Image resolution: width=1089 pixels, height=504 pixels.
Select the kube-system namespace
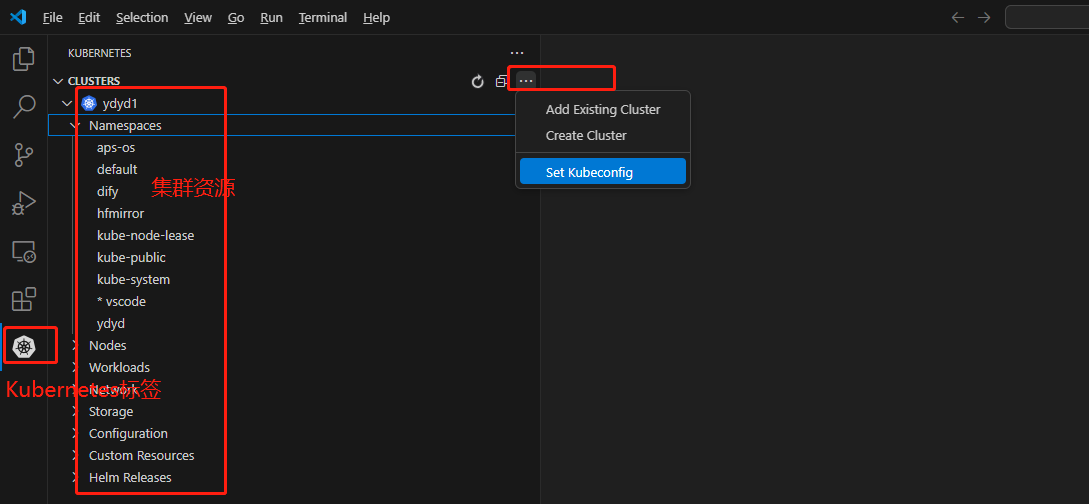(133, 279)
